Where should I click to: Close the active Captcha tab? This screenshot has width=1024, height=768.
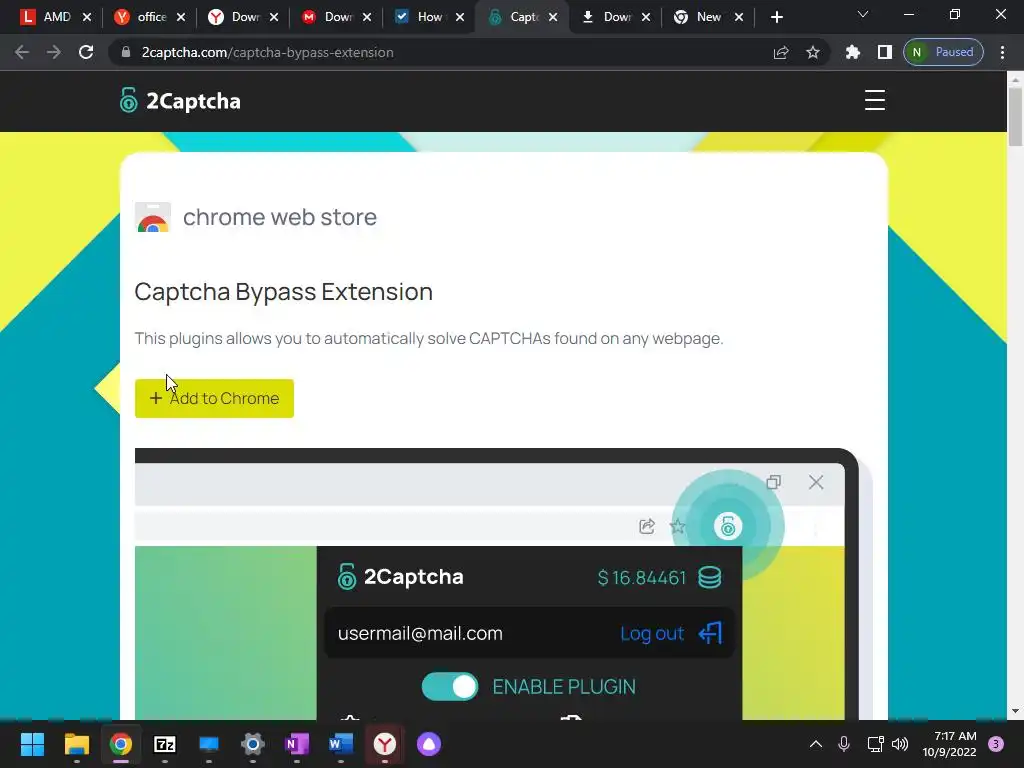[553, 17]
